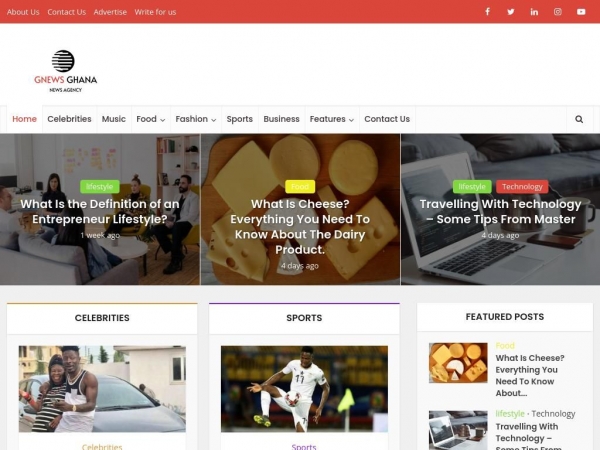Open the Advertise link
Screen dimensions: 600x450
[110, 12]
